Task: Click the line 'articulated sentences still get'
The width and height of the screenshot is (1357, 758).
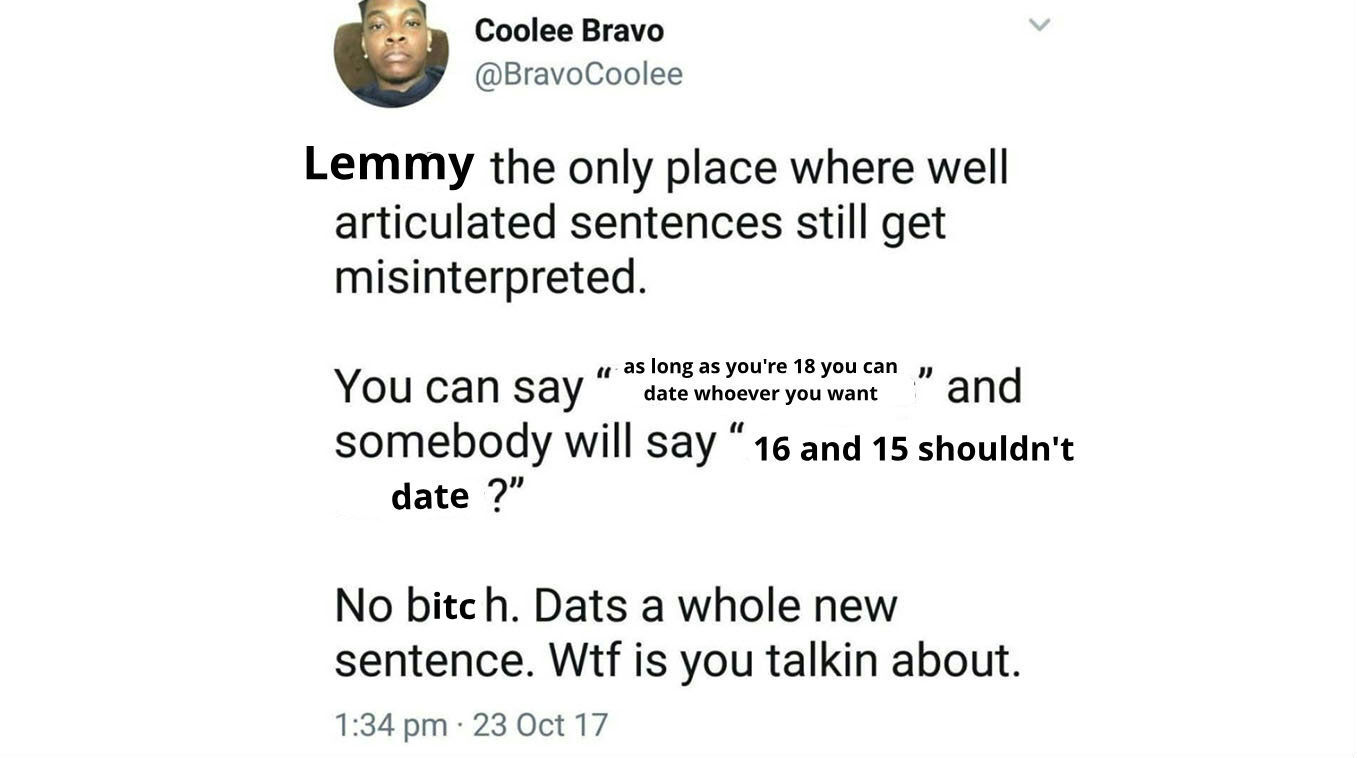Action: click(x=640, y=223)
